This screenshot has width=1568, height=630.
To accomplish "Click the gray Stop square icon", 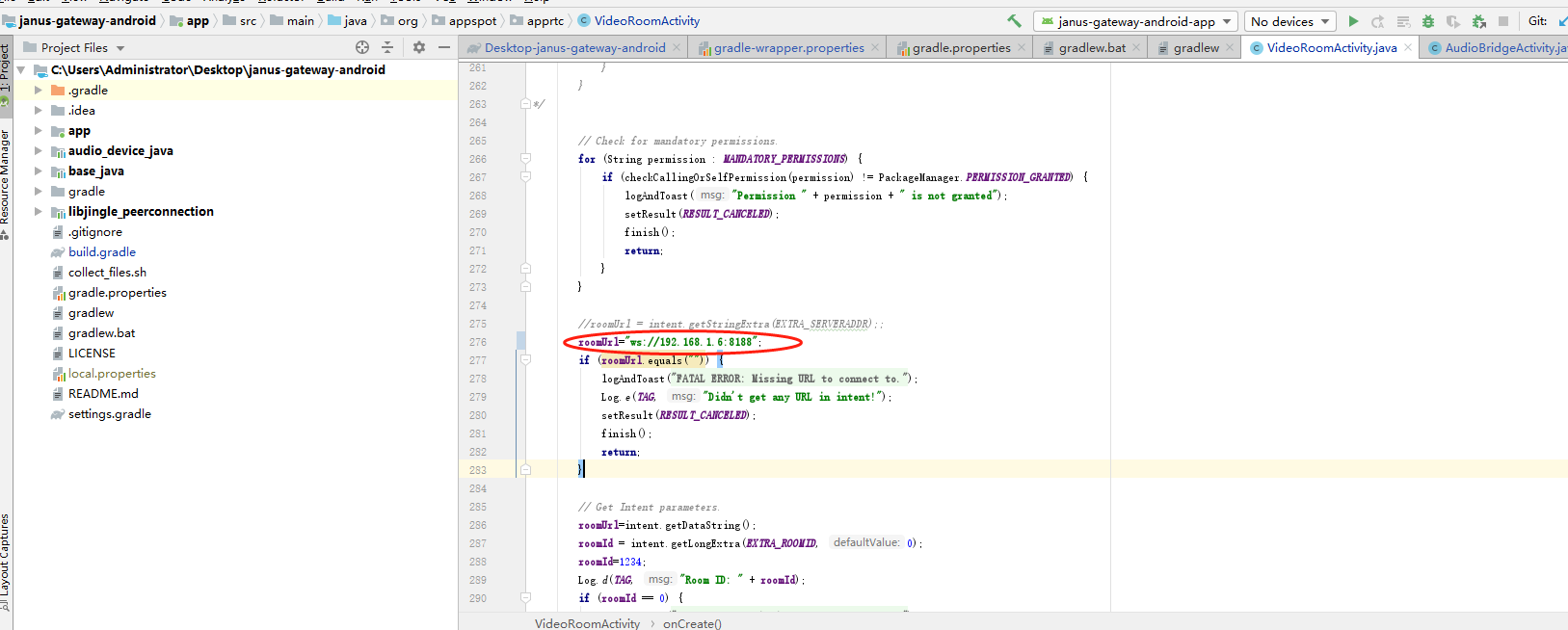I will 1503,21.
